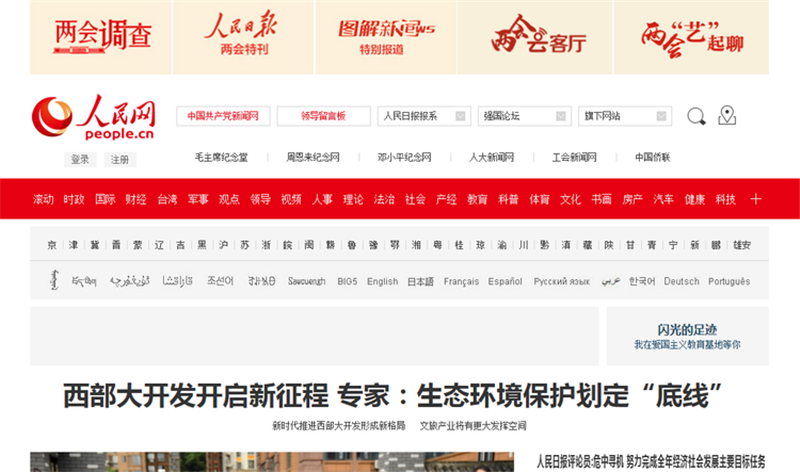This screenshot has height=472, width=800.
Task: Open the 文旅产业将有更大发挥空间 sublink
Action: pyautogui.click(x=473, y=426)
